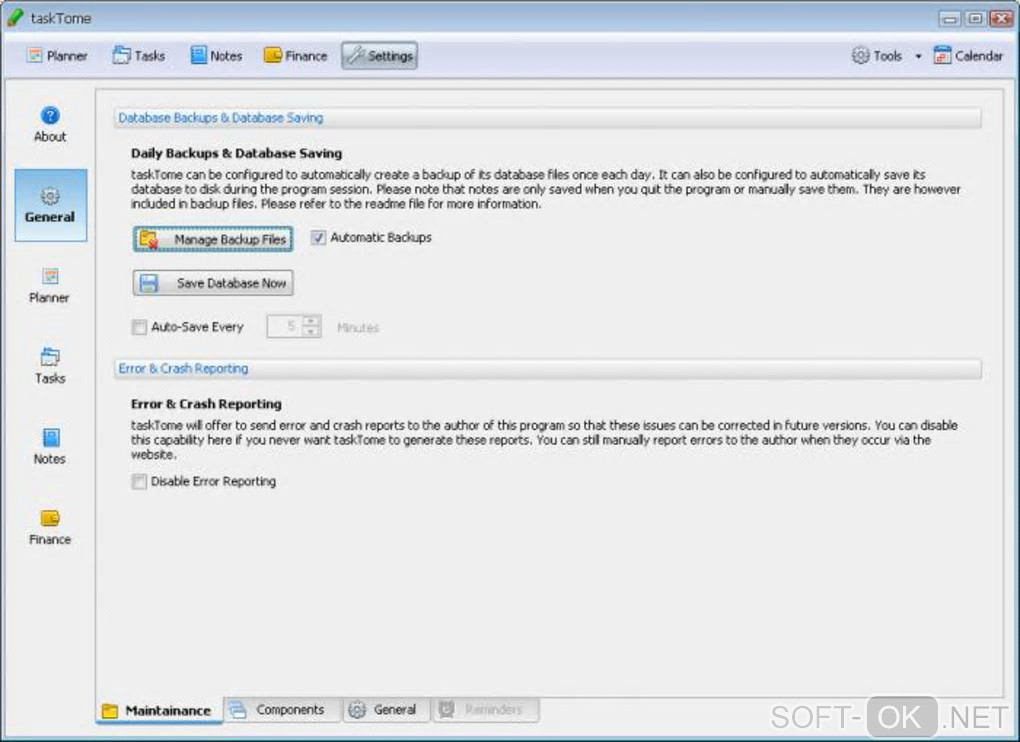
Task: Decrease auto-save minutes with down arrow
Action: (x=312, y=332)
